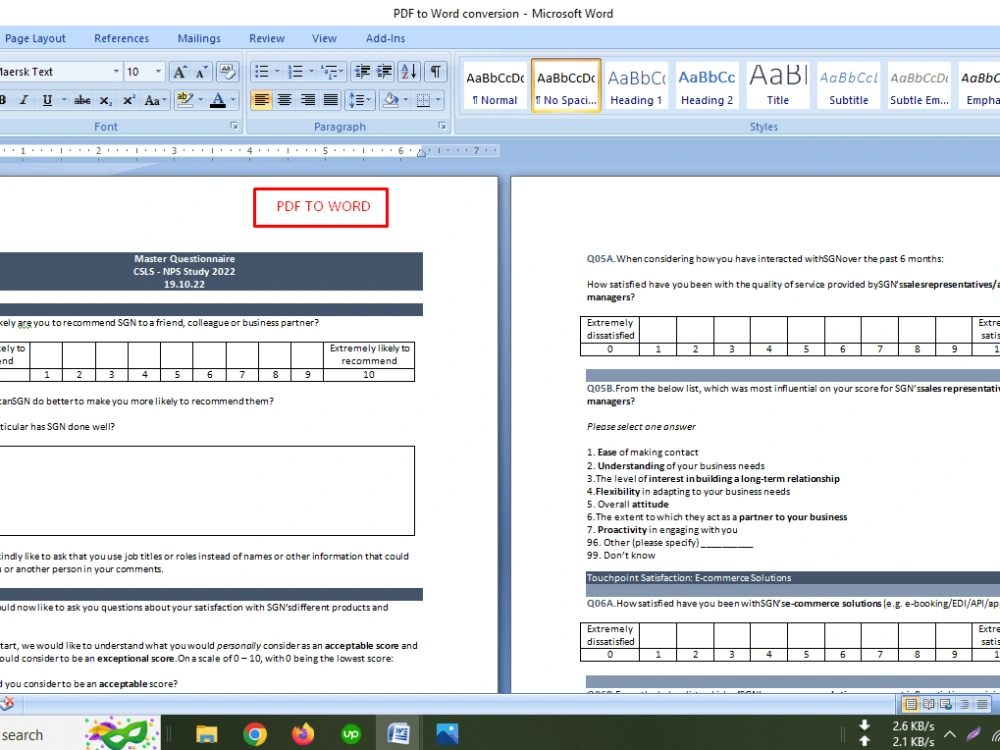
Task: Open Google Chrome from taskbar
Action: click(x=254, y=734)
